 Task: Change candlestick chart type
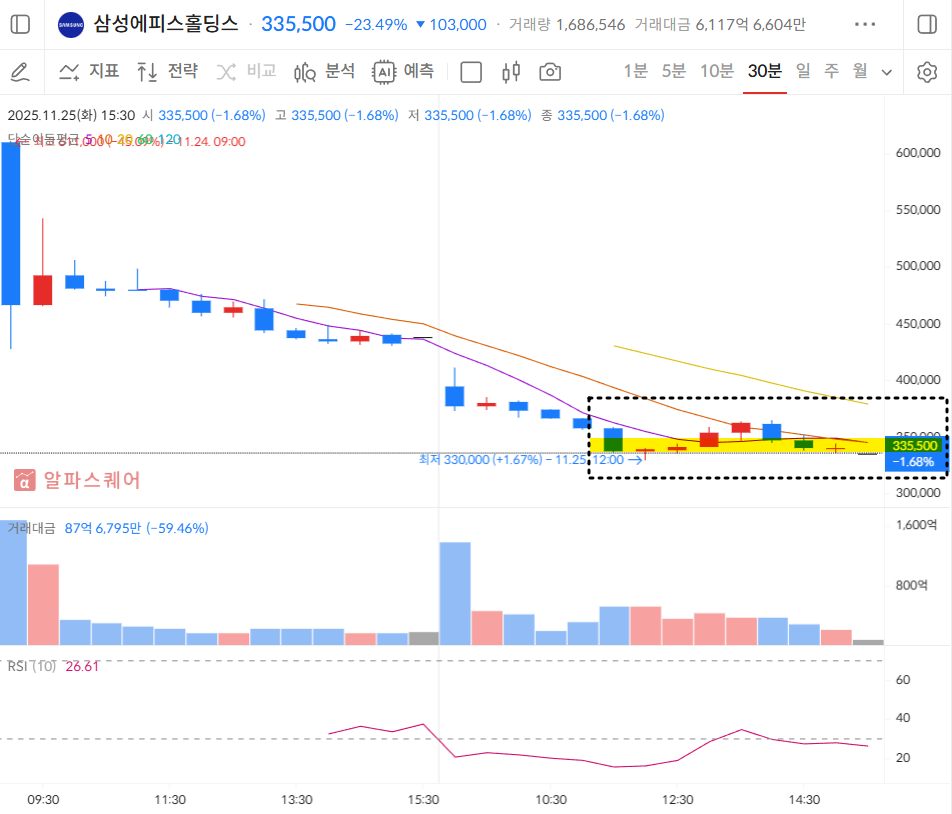pos(511,72)
